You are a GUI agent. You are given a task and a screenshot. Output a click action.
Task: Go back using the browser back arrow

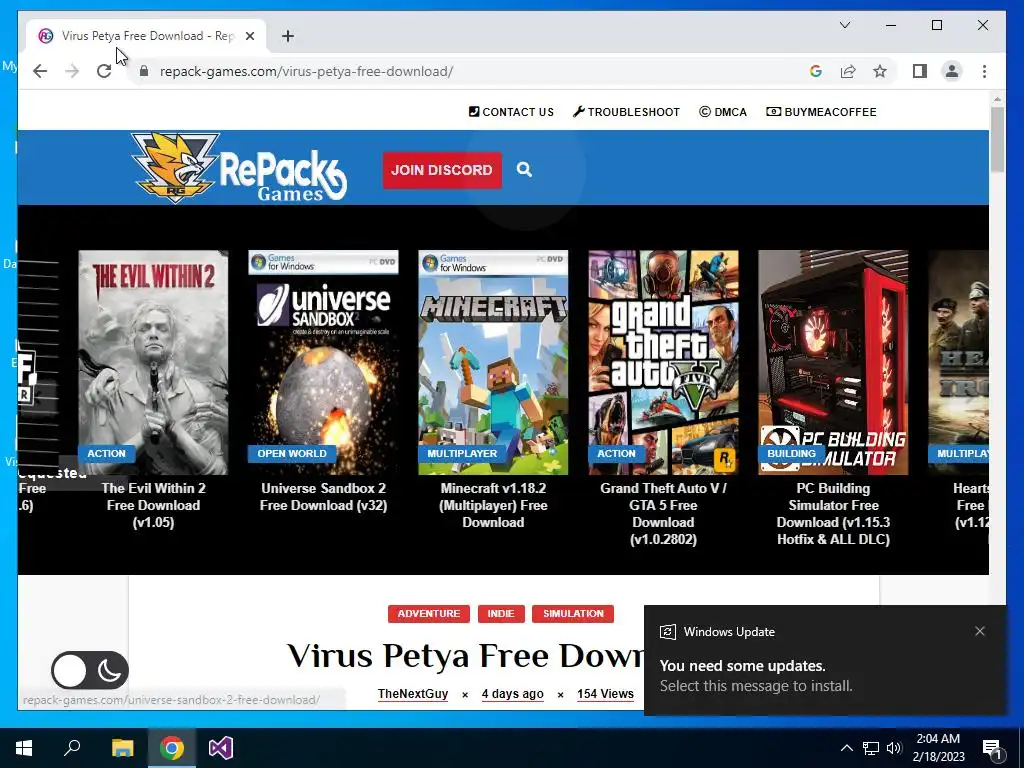point(40,71)
